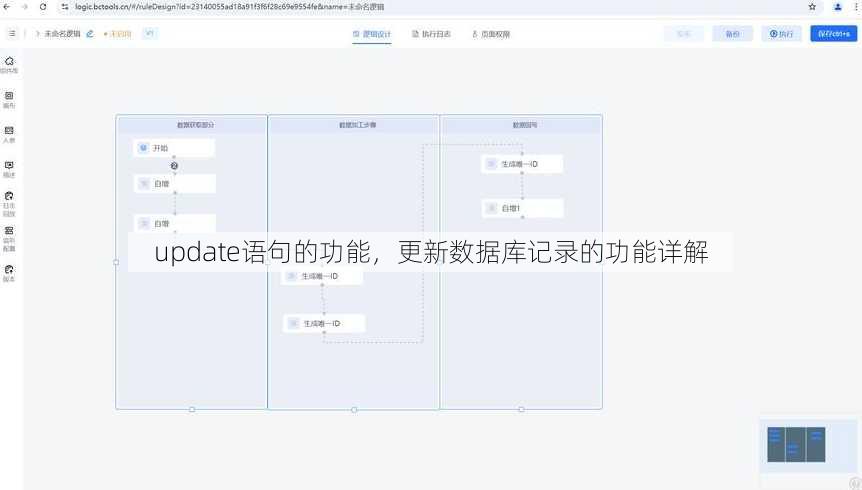
Task: Click the icon inside the 自增1 node
Action: [x=492, y=208]
